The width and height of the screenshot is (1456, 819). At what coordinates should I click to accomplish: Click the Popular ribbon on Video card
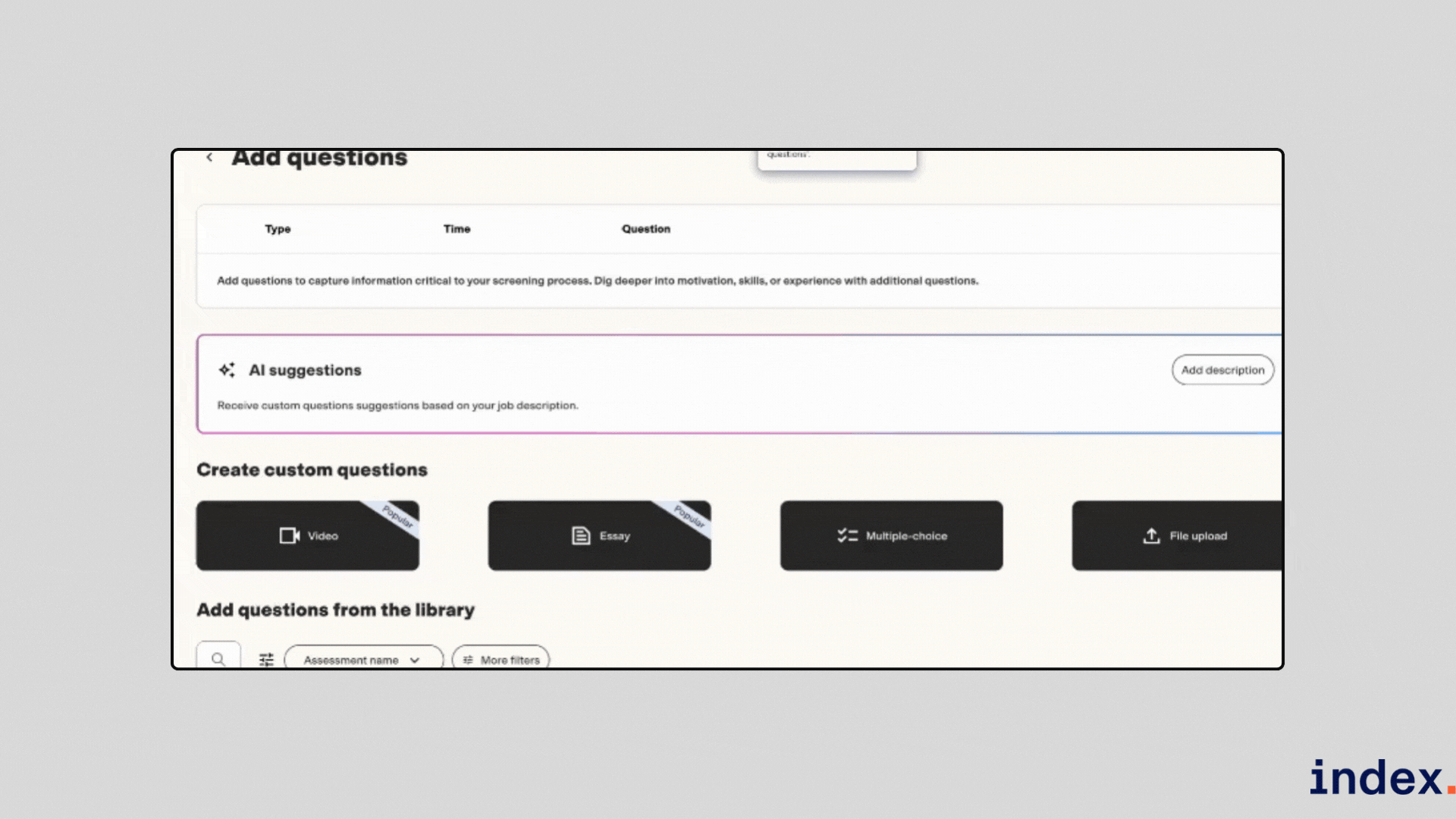coord(398,516)
